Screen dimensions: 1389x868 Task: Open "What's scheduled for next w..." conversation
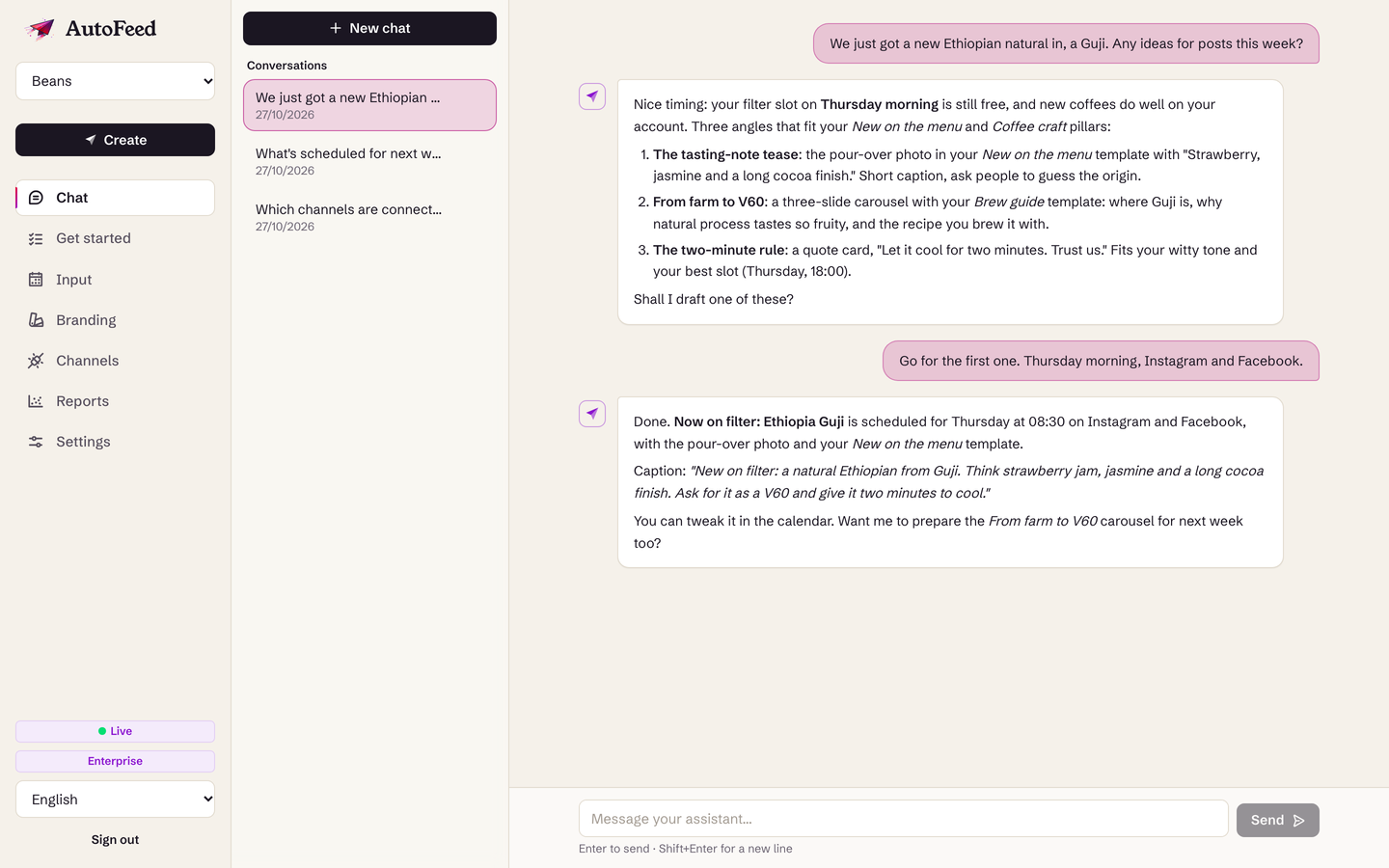pyautogui.click(x=369, y=161)
